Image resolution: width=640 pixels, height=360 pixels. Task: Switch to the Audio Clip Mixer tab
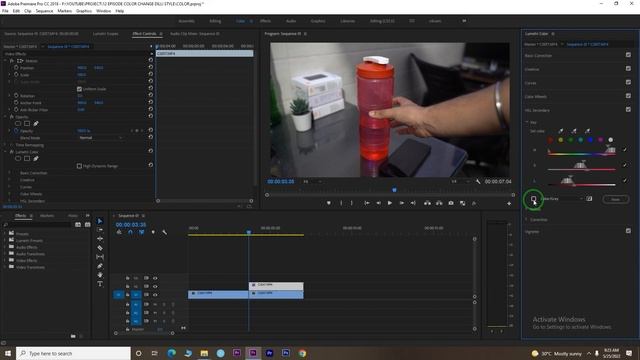195,34
